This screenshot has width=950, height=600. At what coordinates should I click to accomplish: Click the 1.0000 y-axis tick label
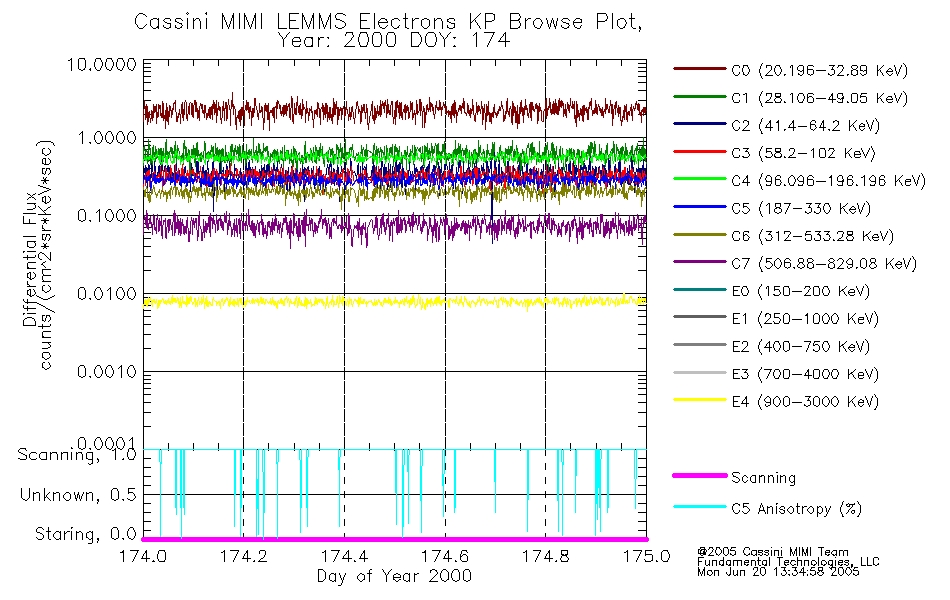[x=107, y=138]
